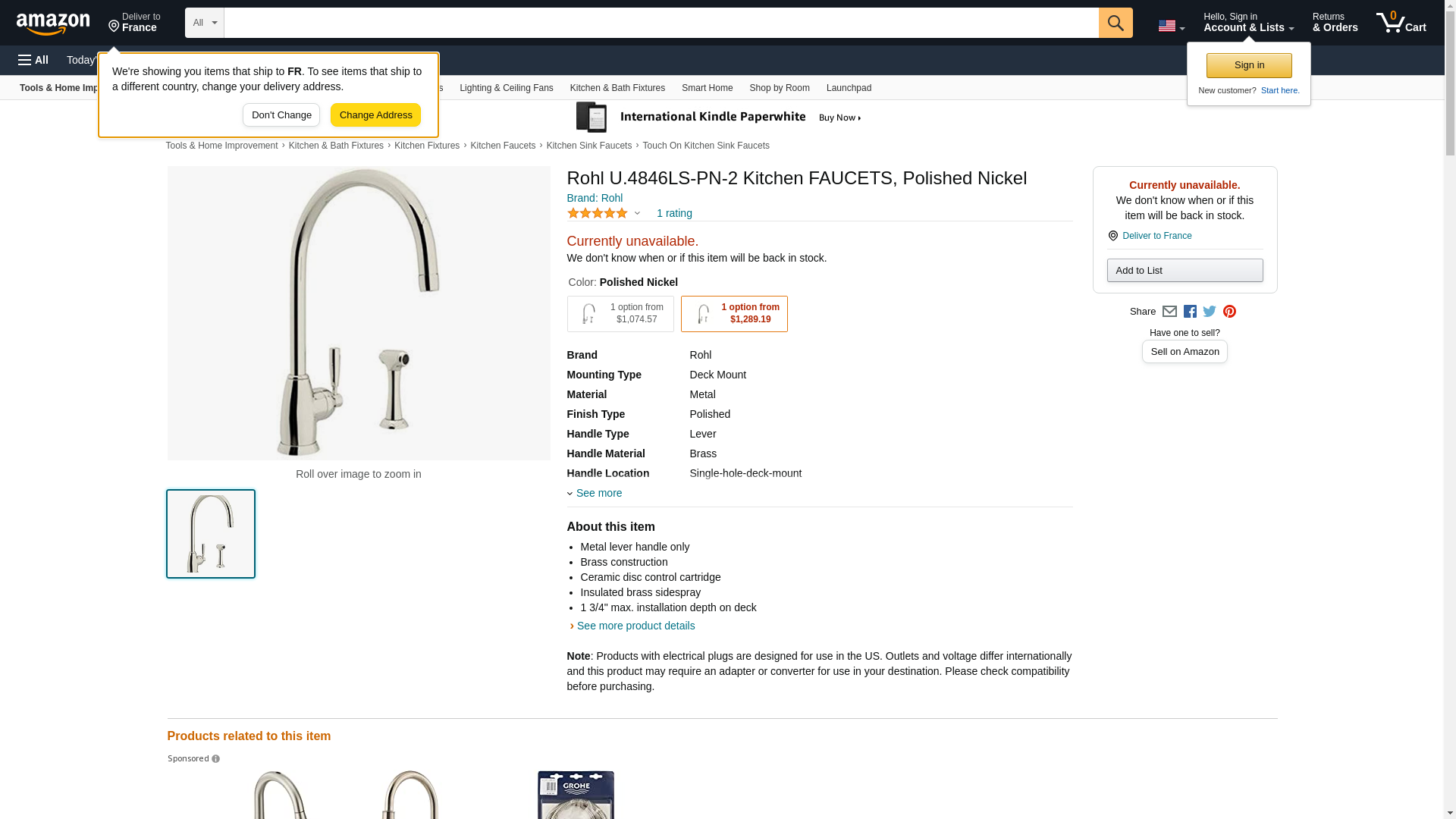Click the yellow Sign in button
Viewport: 1456px width, 819px height.
(x=1249, y=65)
